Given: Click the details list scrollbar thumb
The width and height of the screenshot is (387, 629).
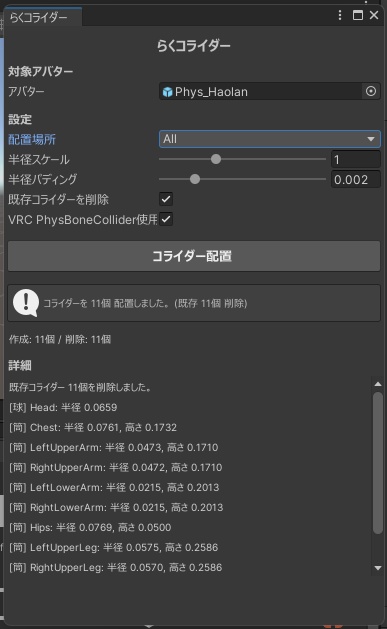Looking at the screenshot, I should point(378,463).
